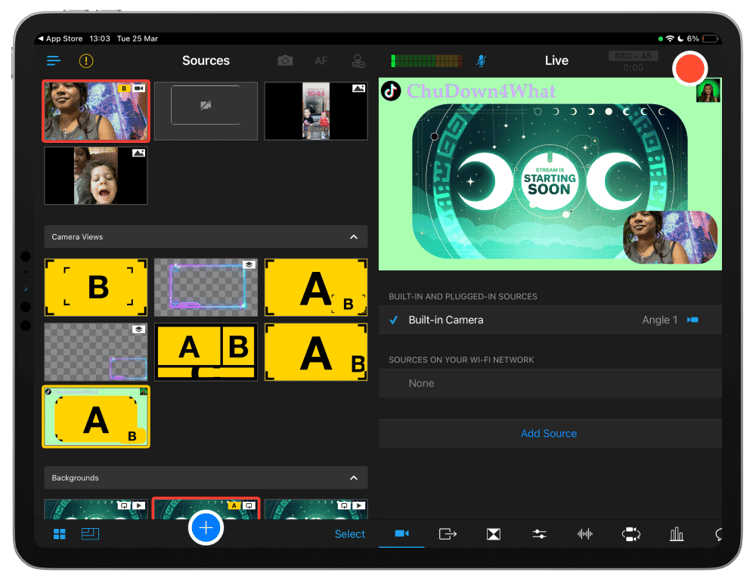Select the red-outlined camera source thumbnail
756x581 pixels.
pyautogui.click(x=96, y=111)
